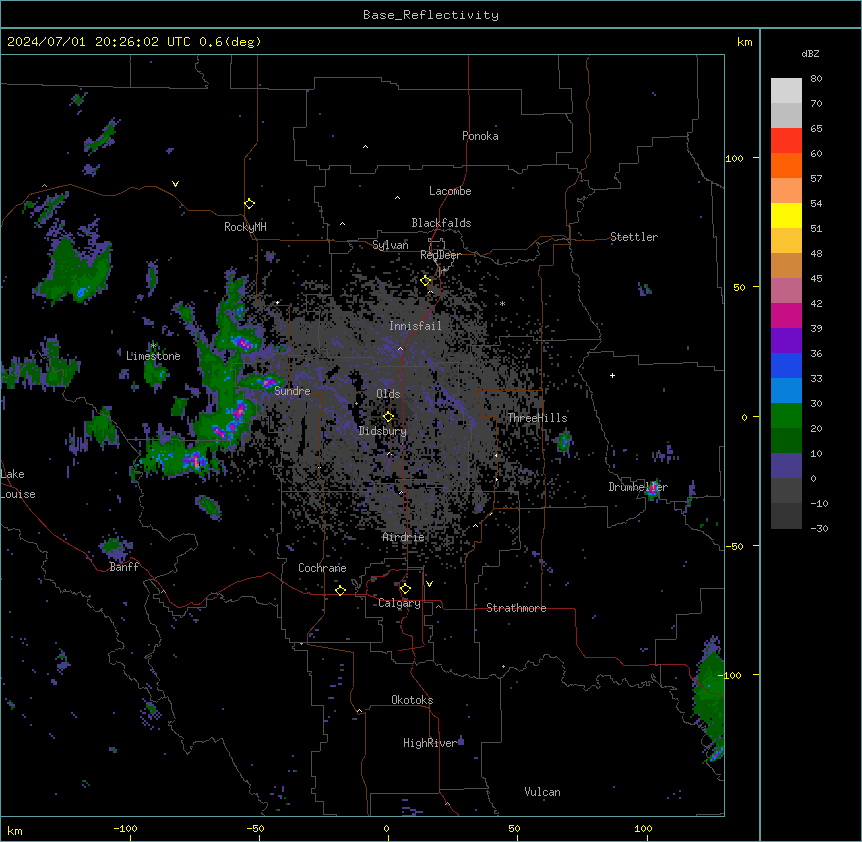The image size is (862, 842).
Task: Click the Drumheller label
Action: pos(638,487)
